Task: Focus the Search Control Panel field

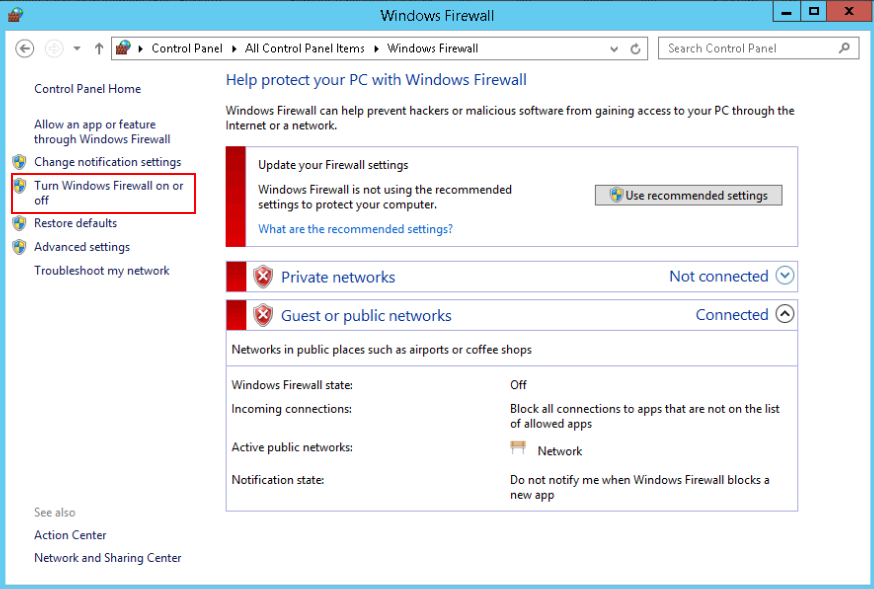Action: point(758,48)
